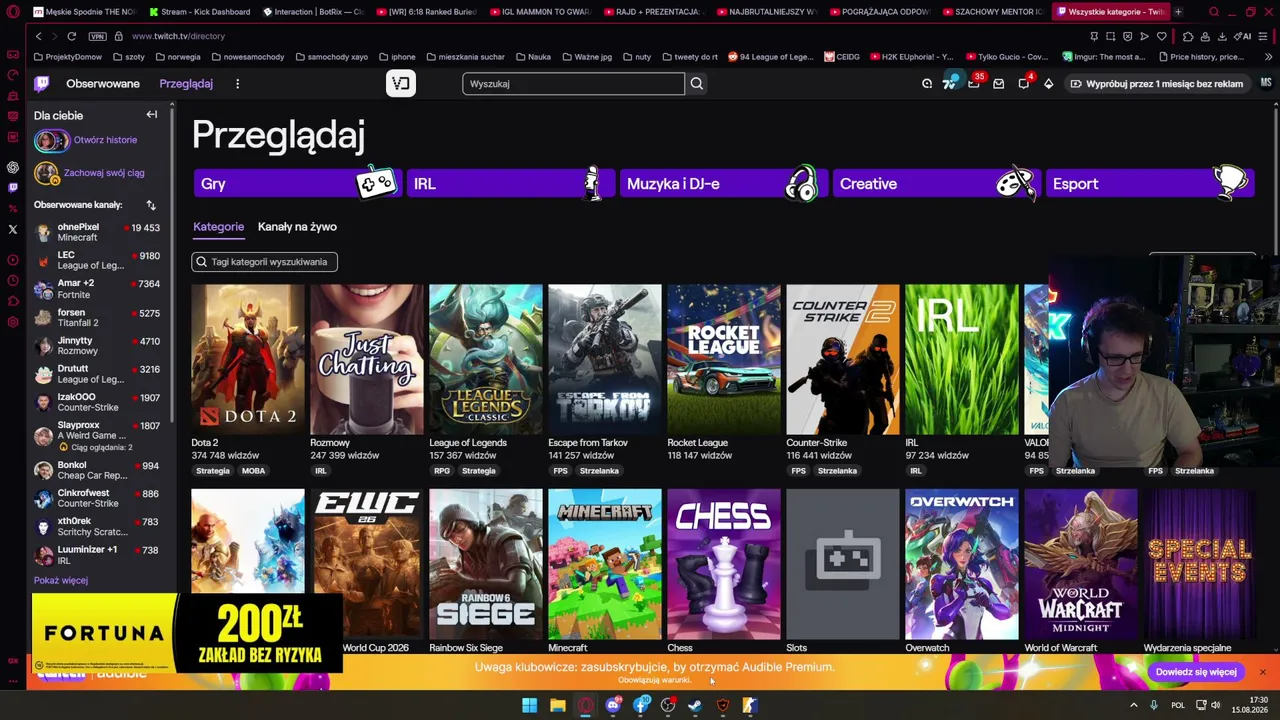Open X in the Opera sidebar
This screenshot has height=720, width=1280.
13,229
